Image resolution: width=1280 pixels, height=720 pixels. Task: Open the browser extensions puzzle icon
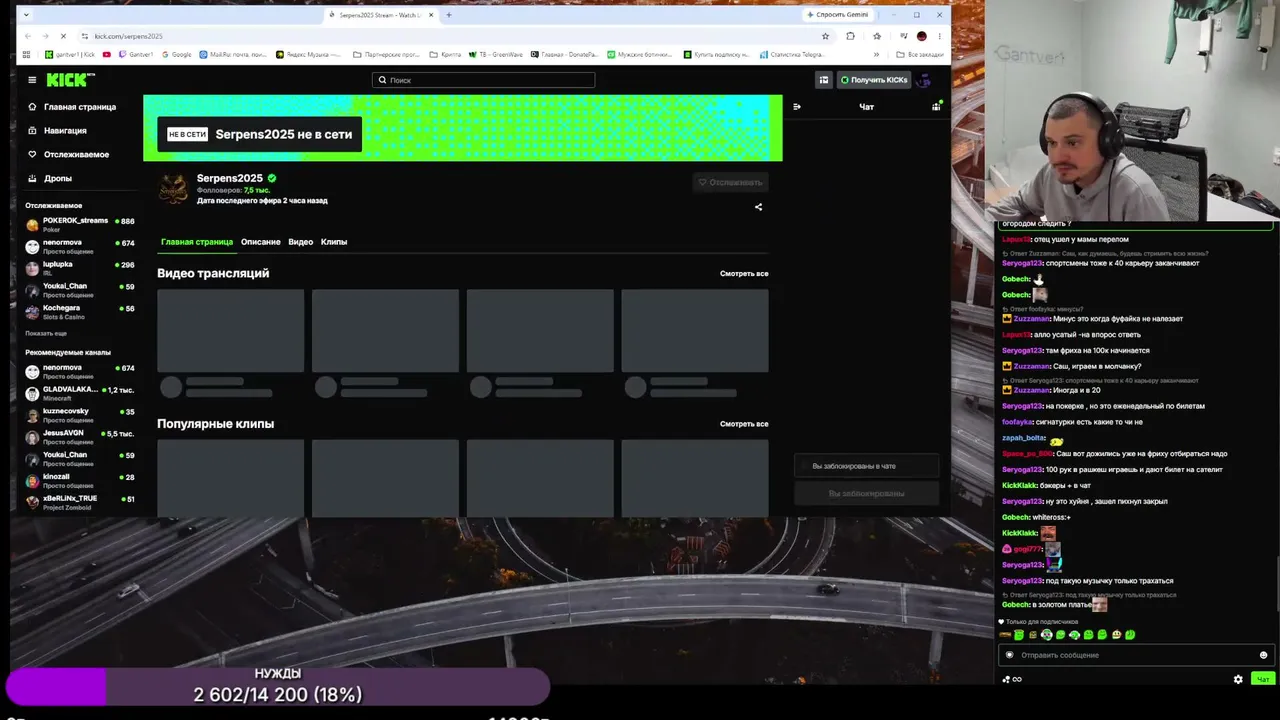(850, 36)
